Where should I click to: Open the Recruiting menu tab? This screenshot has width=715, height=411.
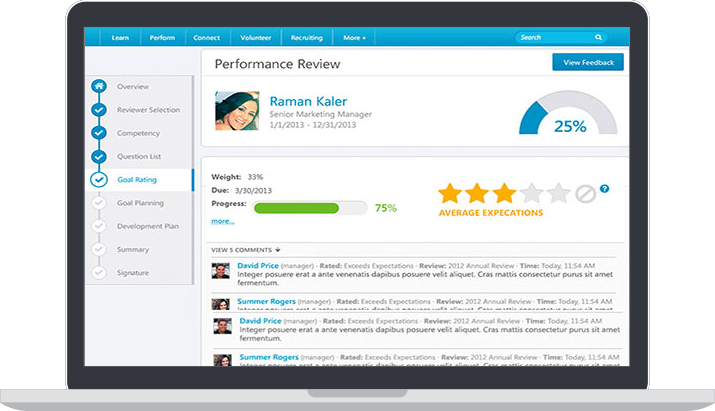[306, 38]
